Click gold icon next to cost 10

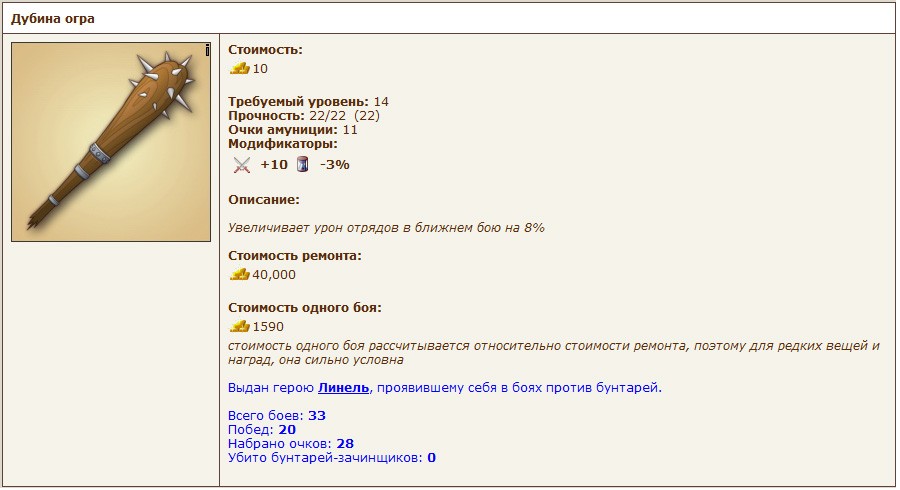coord(239,68)
